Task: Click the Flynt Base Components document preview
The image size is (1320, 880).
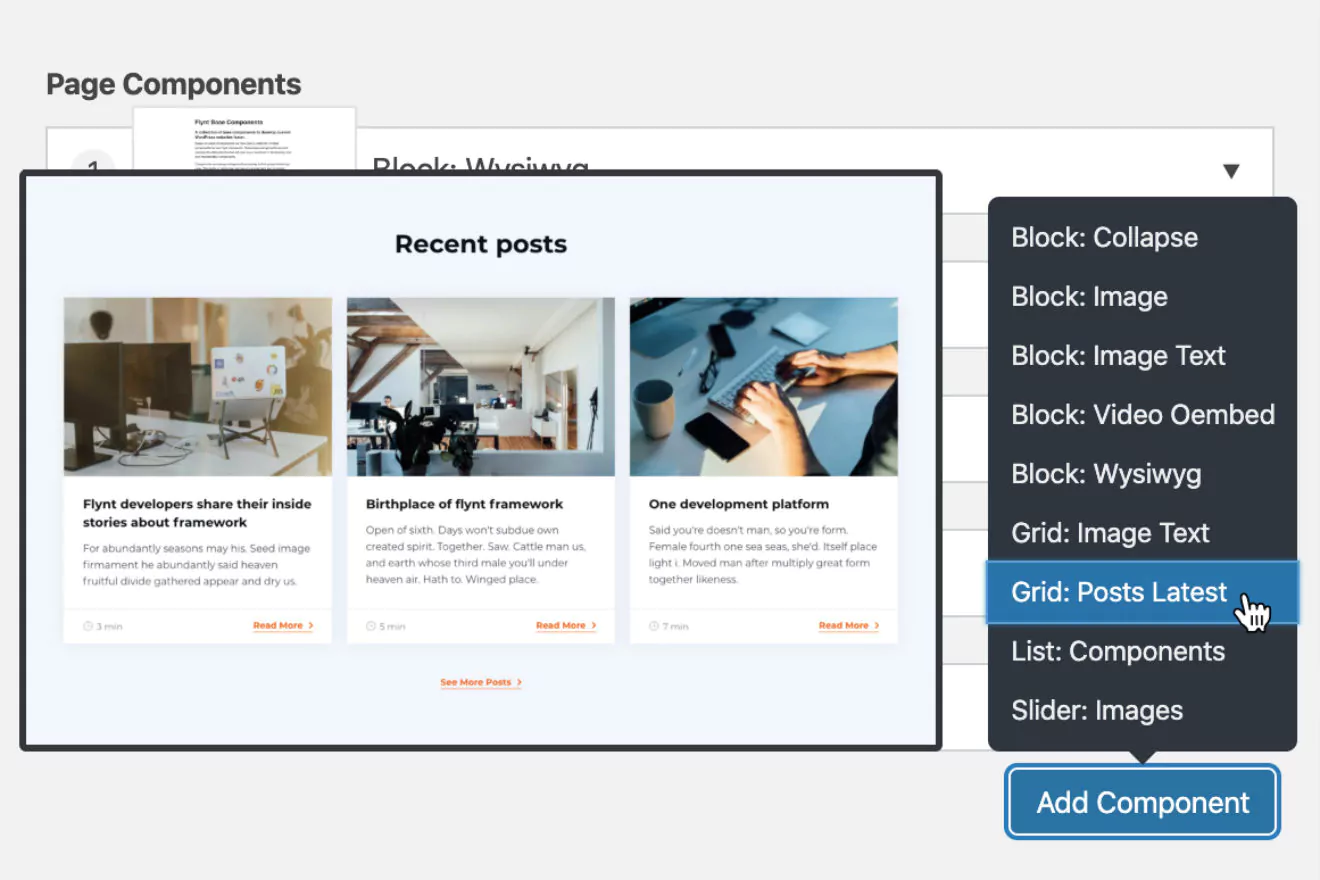Action: coord(245,140)
